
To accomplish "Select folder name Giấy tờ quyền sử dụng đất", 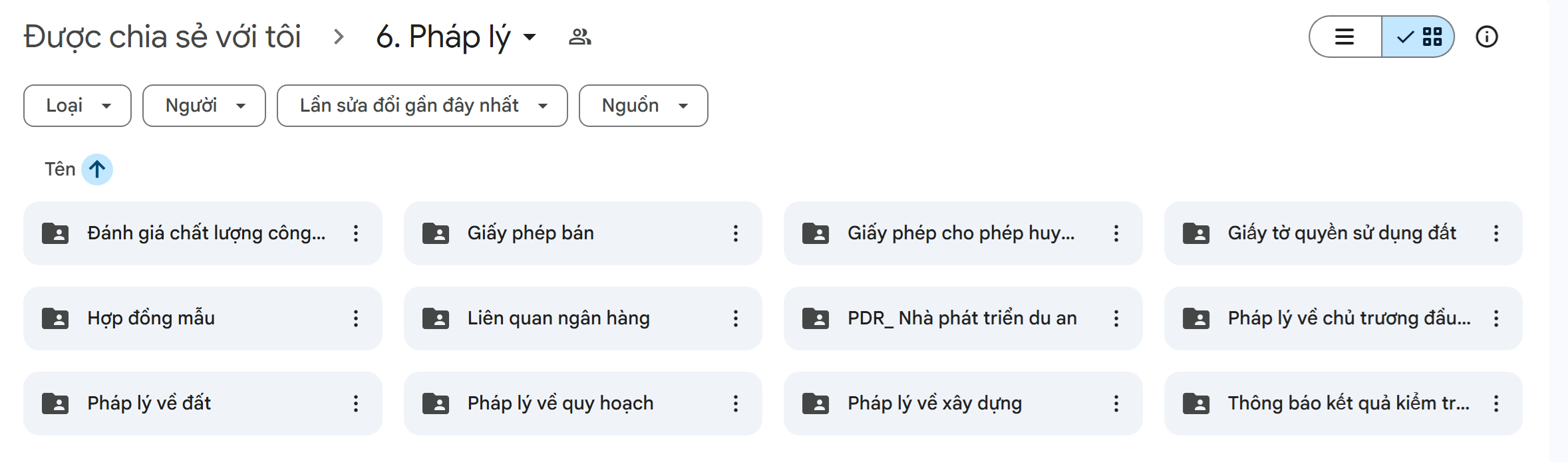I will coord(1342,233).
